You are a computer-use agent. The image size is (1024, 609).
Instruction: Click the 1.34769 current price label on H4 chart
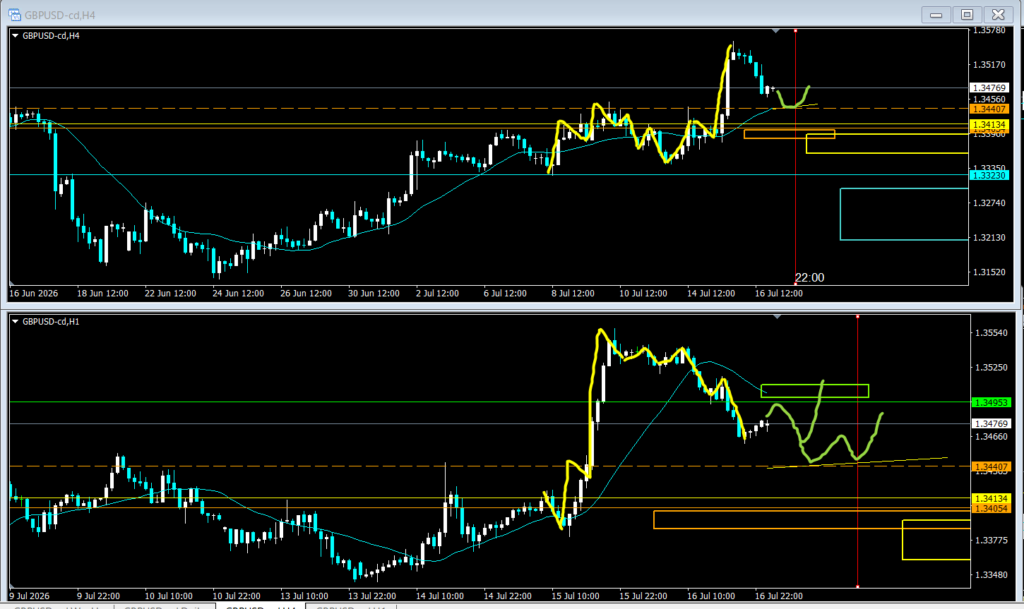pos(989,87)
